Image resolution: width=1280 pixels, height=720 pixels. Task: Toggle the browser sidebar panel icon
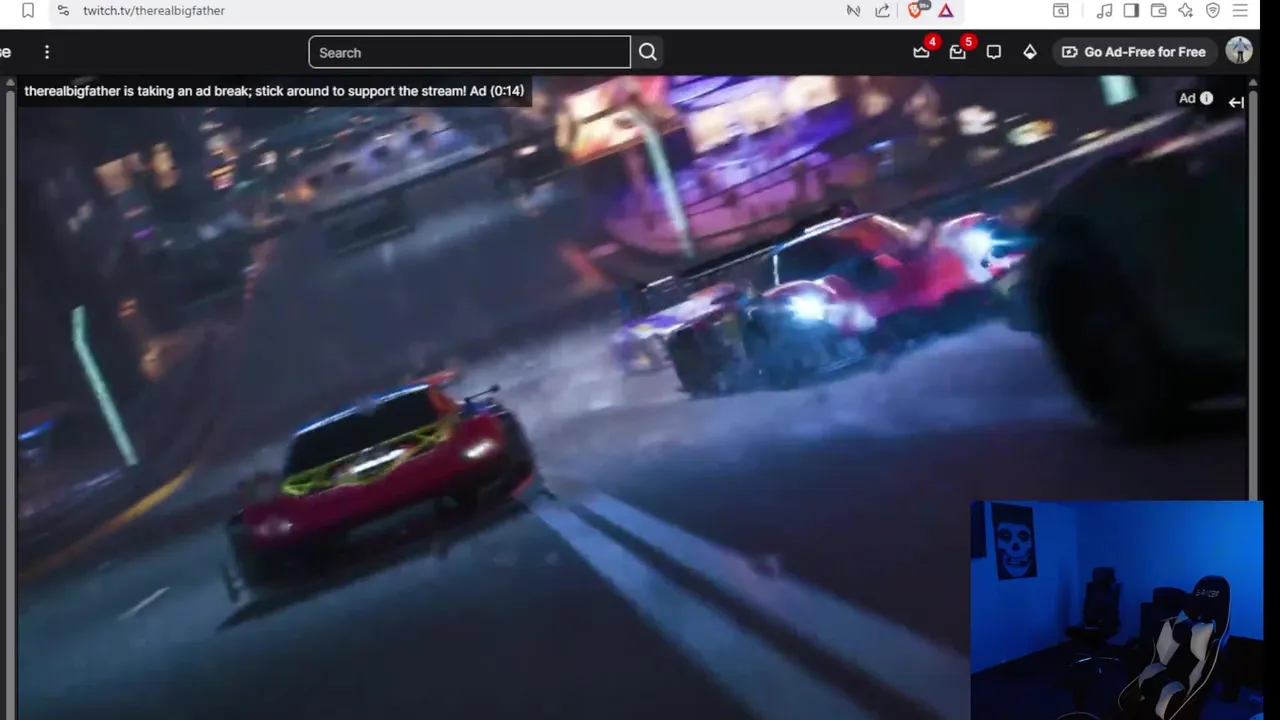(x=1131, y=11)
